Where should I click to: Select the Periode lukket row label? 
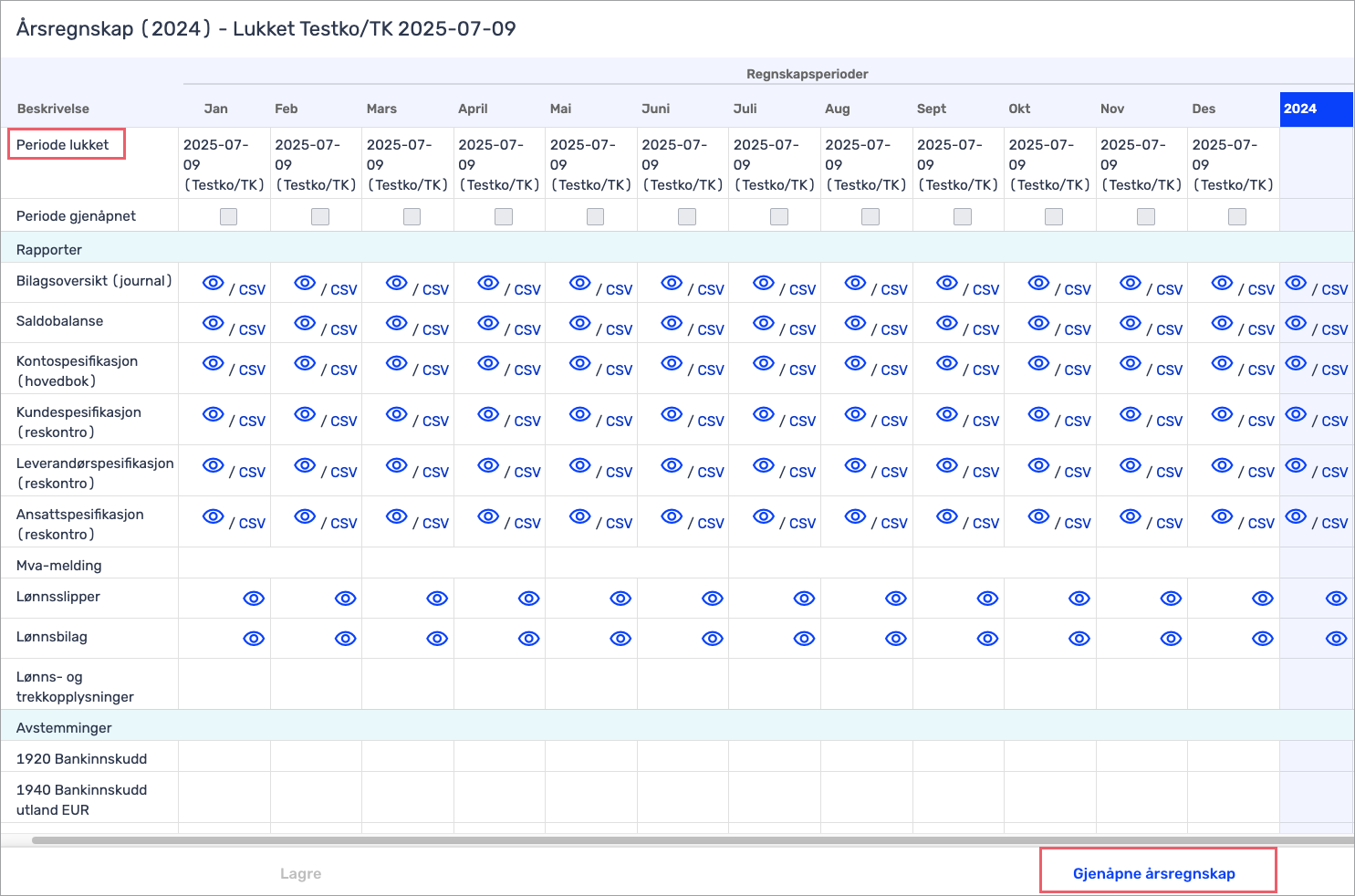62,144
